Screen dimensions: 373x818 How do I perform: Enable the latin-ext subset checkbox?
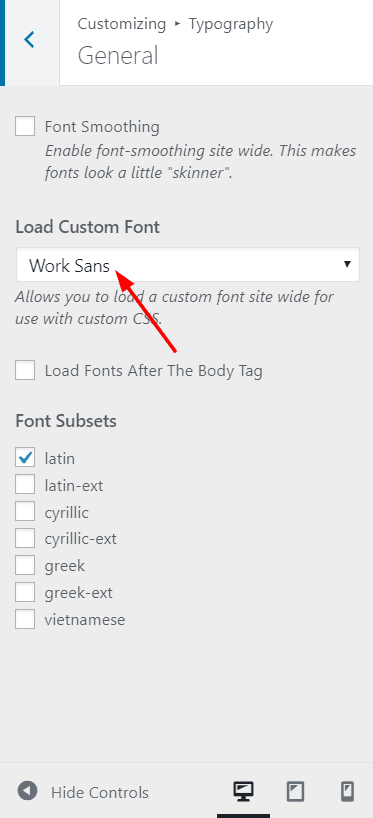coord(25,485)
